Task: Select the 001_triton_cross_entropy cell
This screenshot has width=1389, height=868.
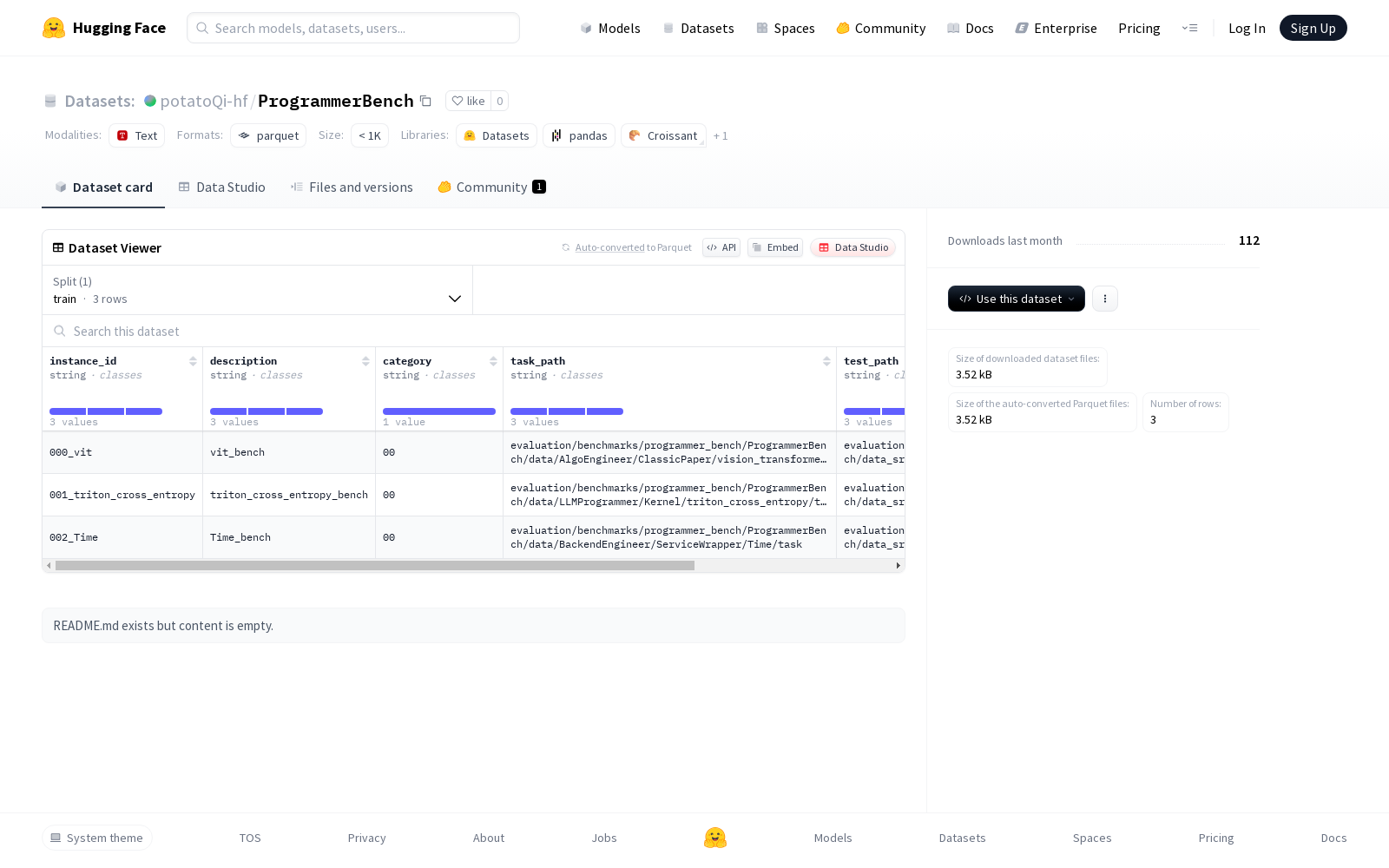Action: [122, 495]
